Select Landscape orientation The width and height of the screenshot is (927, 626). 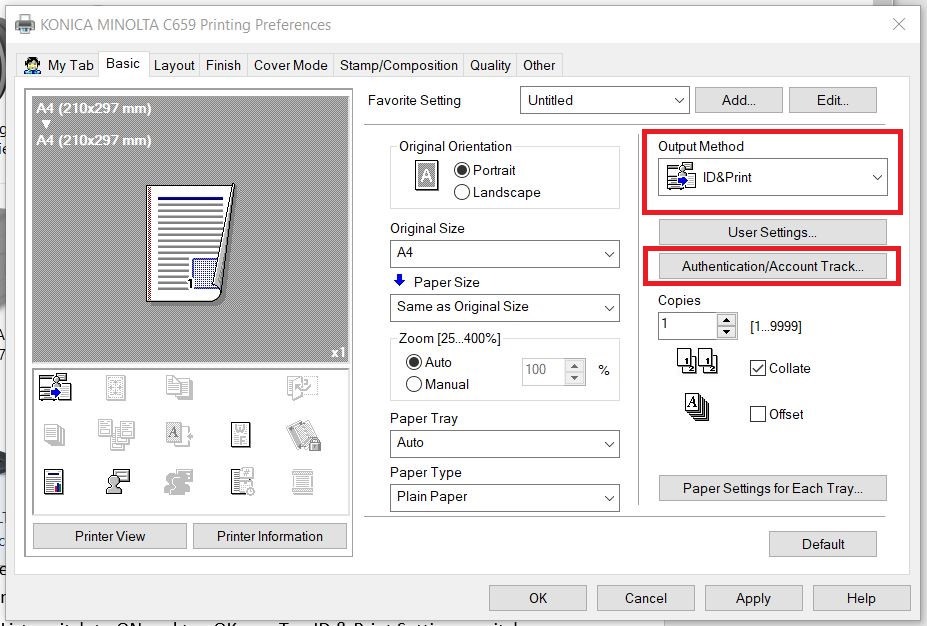tap(462, 192)
